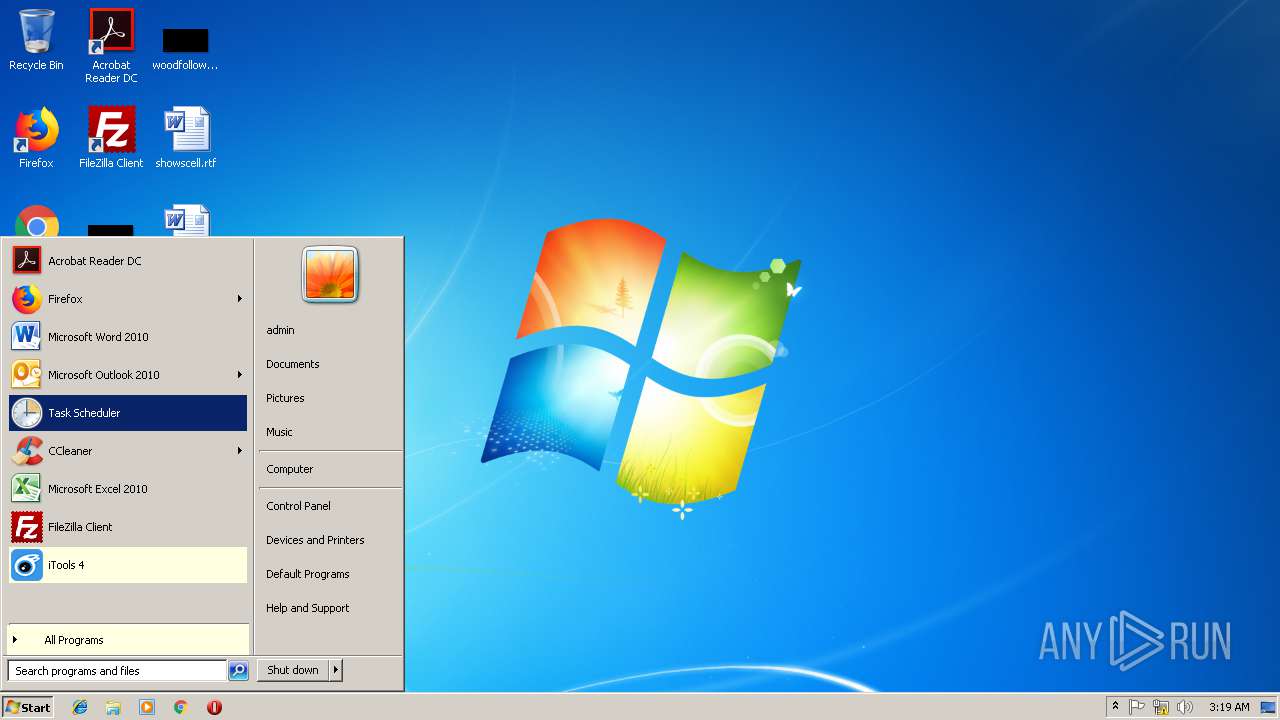Launch FileZilla Client from Start menu
This screenshot has width=1280, height=720.
click(127, 527)
